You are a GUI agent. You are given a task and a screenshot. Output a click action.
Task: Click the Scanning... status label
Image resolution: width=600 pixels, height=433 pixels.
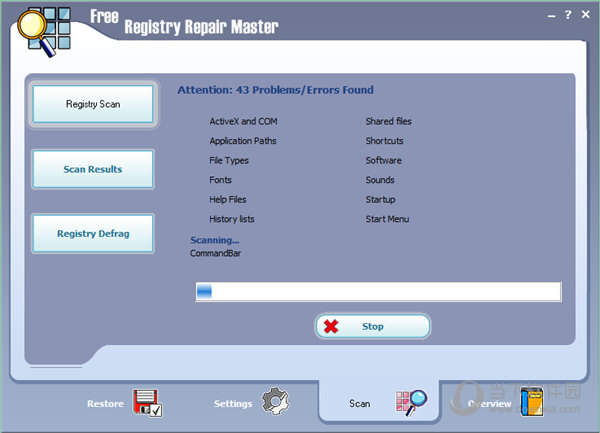click(x=215, y=240)
